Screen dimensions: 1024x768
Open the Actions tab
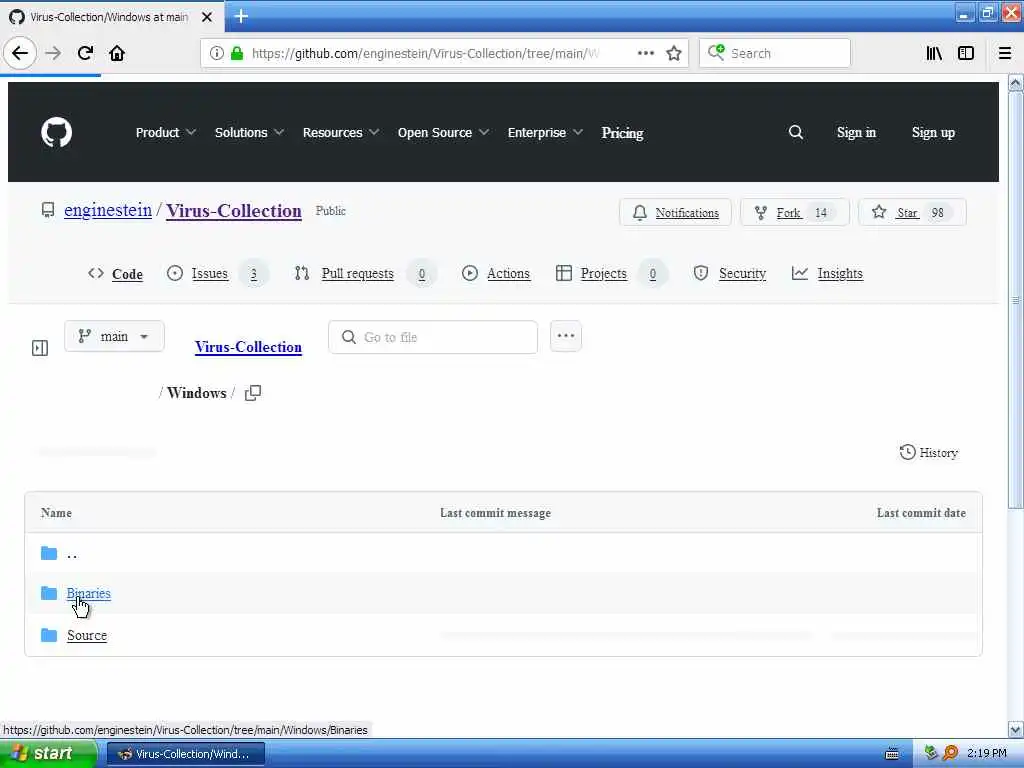click(496, 274)
